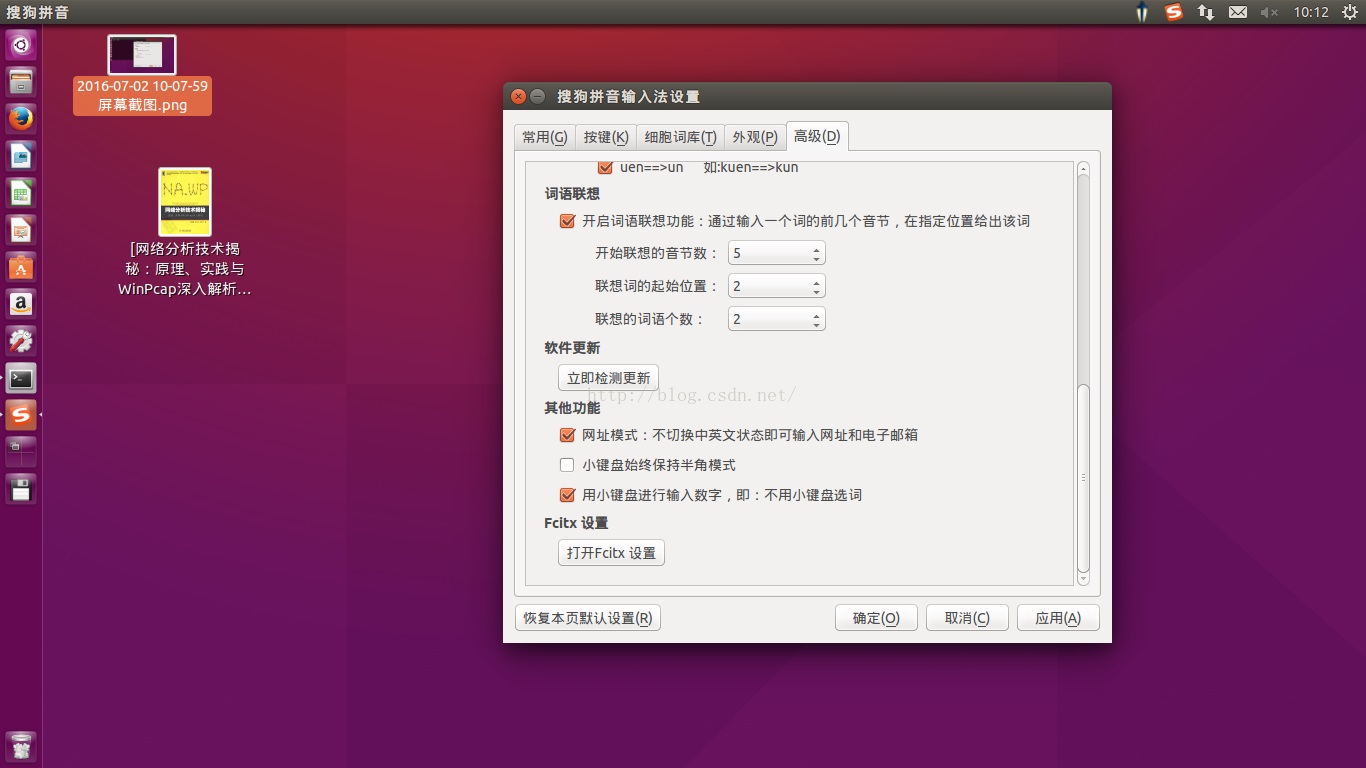Screen dimensions: 1366x768
Task: Select the Sogou Pinyin dock icon
Action: 21,414
